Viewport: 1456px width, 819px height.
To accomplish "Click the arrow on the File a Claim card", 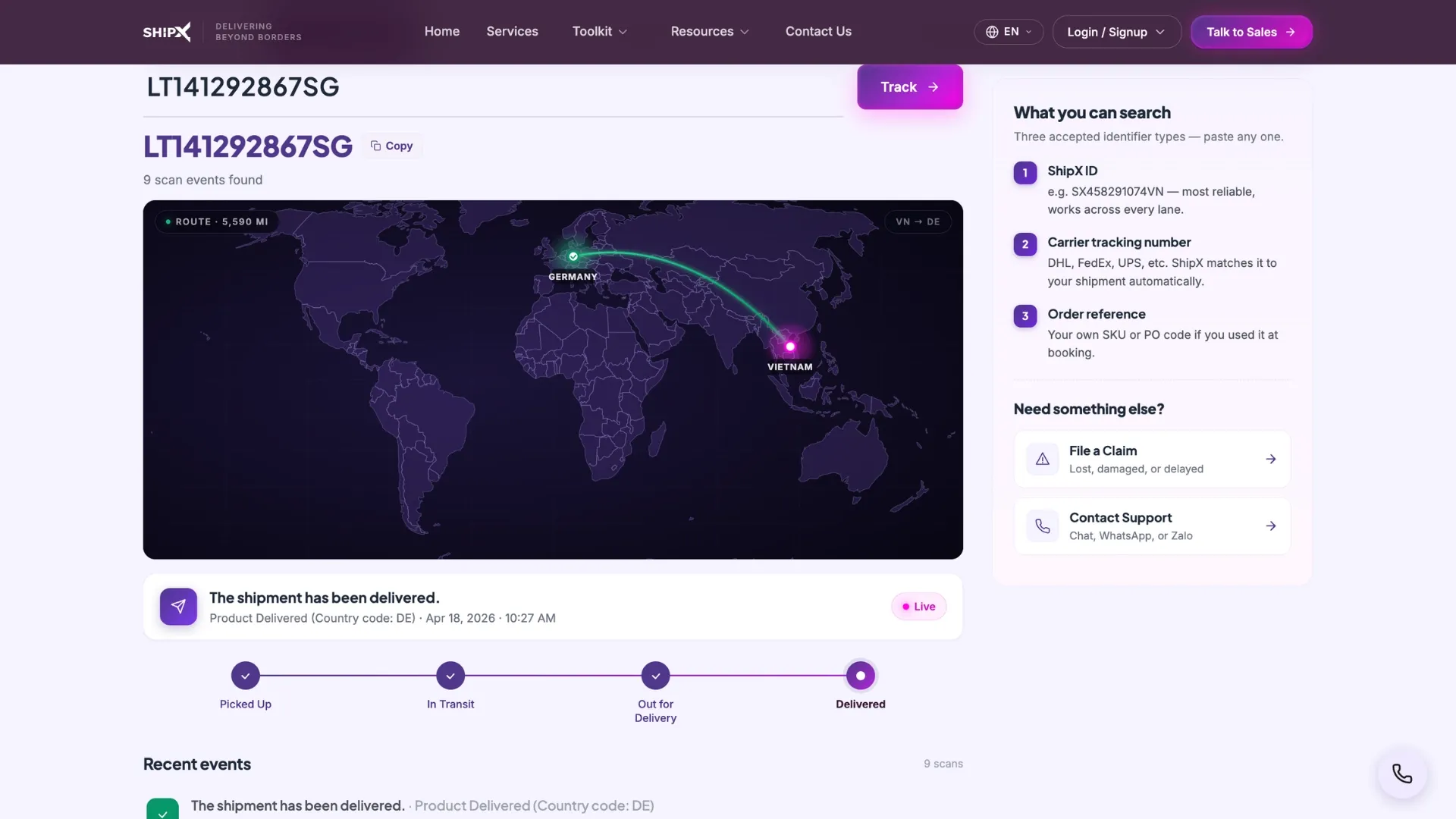I will (1271, 459).
